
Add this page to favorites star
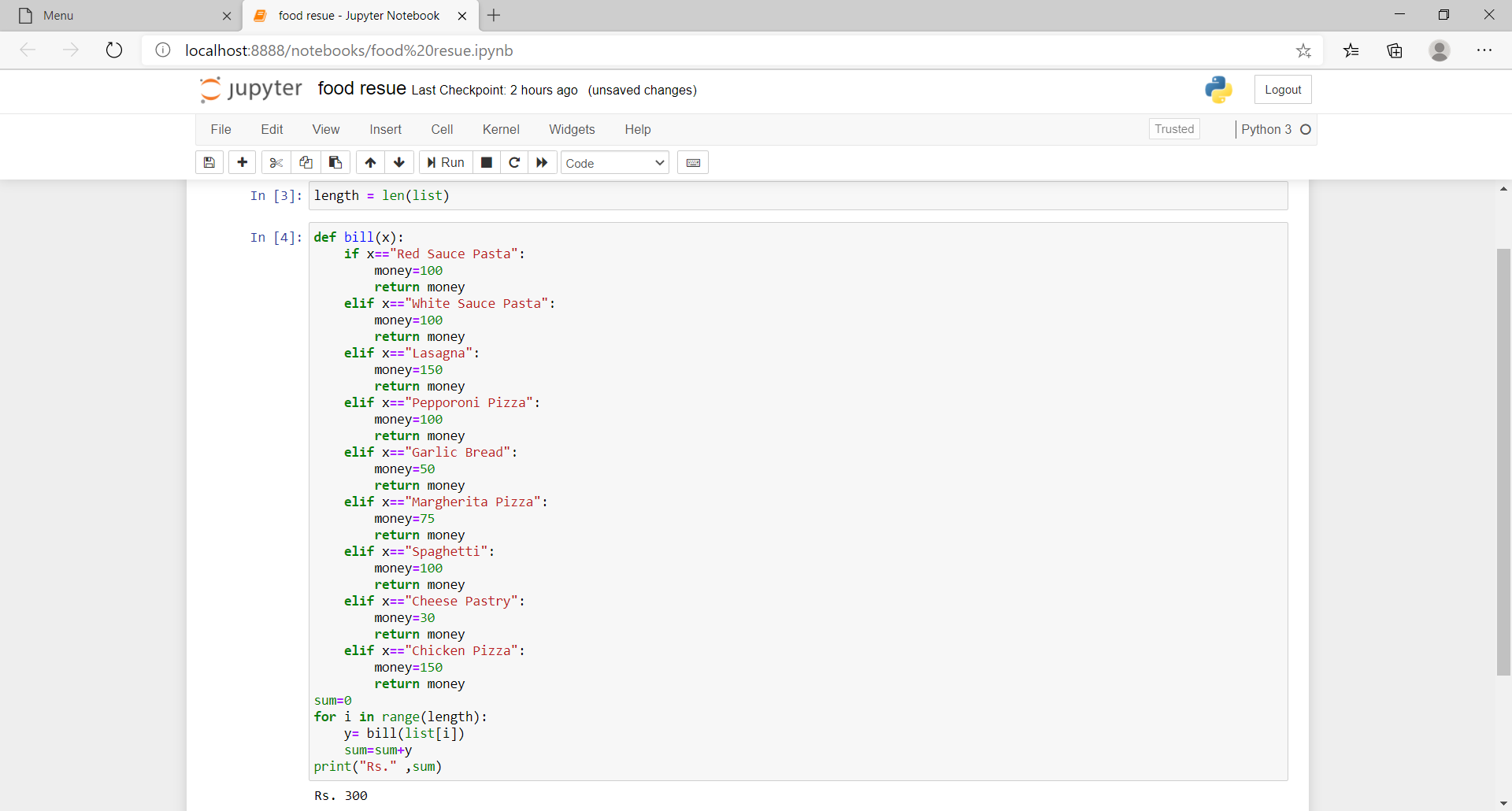1304,50
